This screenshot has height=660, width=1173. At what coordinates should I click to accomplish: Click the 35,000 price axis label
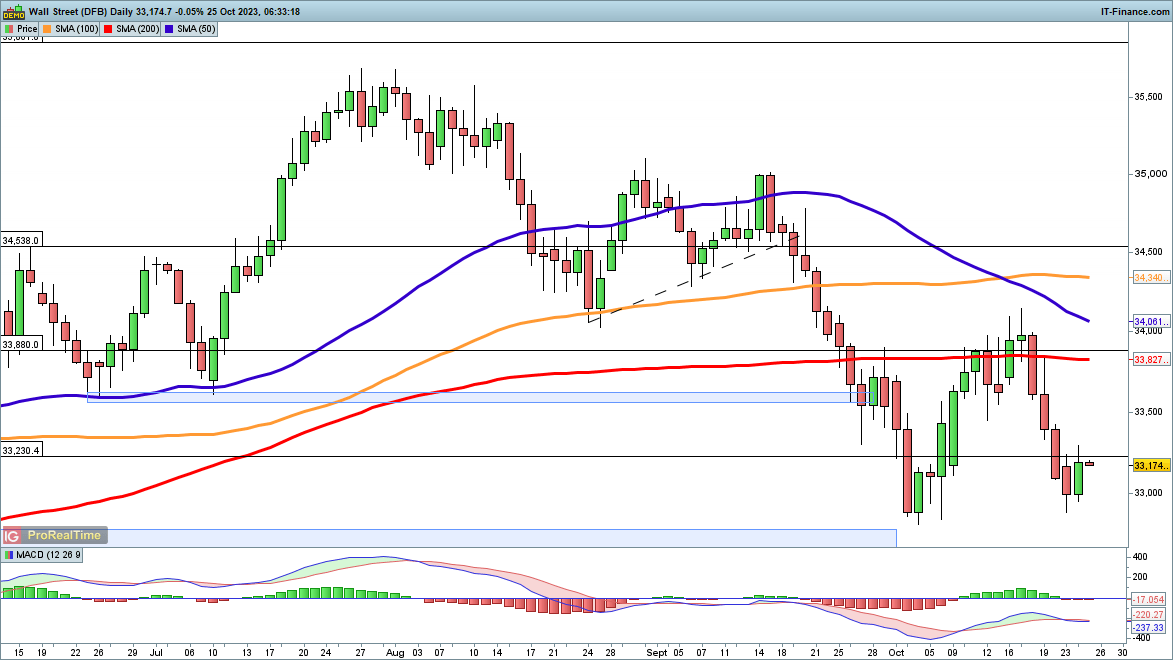click(1151, 174)
